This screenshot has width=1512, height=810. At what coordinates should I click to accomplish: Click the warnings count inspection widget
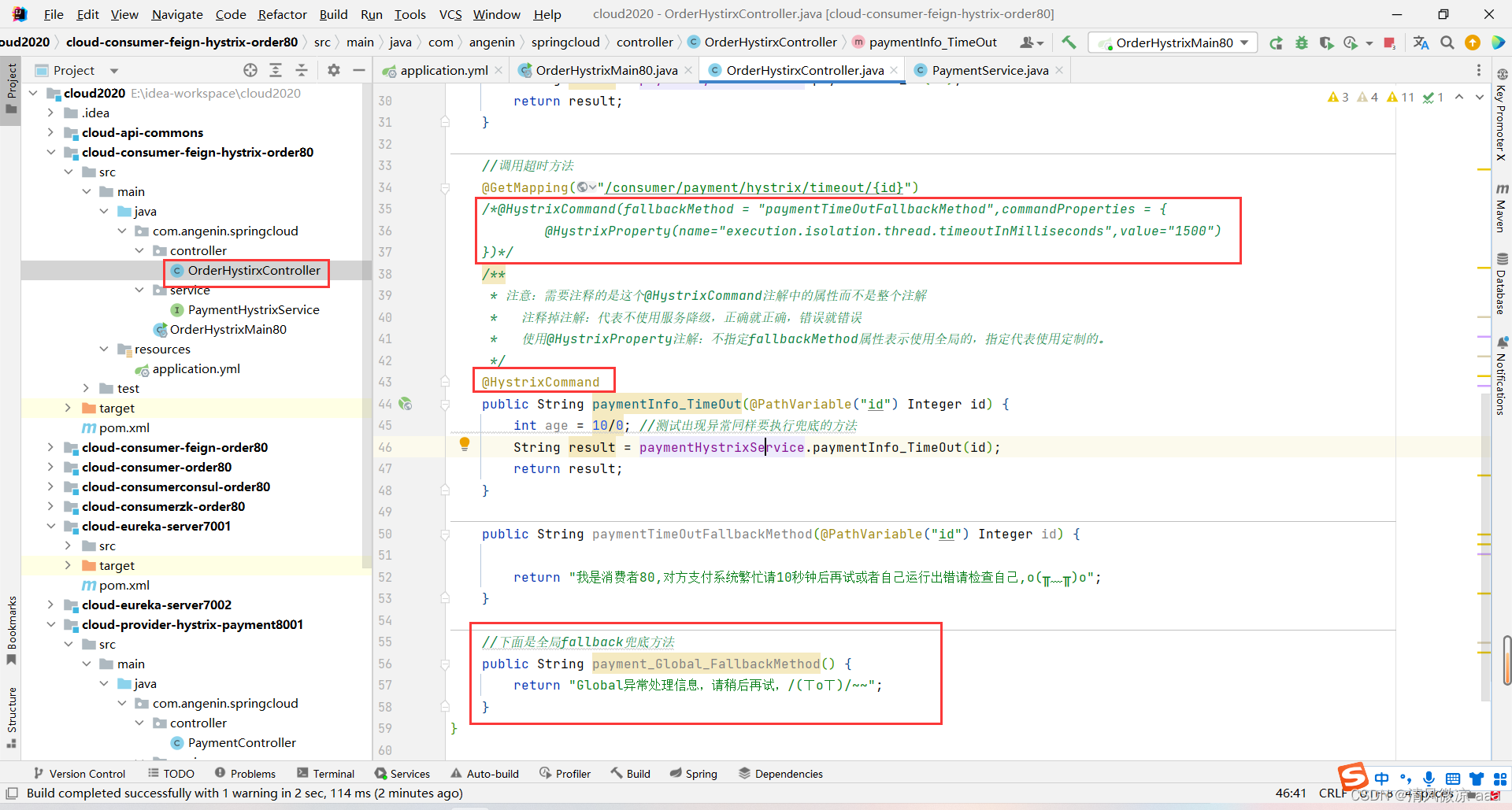pyautogui.click(x=1384, y=97)
